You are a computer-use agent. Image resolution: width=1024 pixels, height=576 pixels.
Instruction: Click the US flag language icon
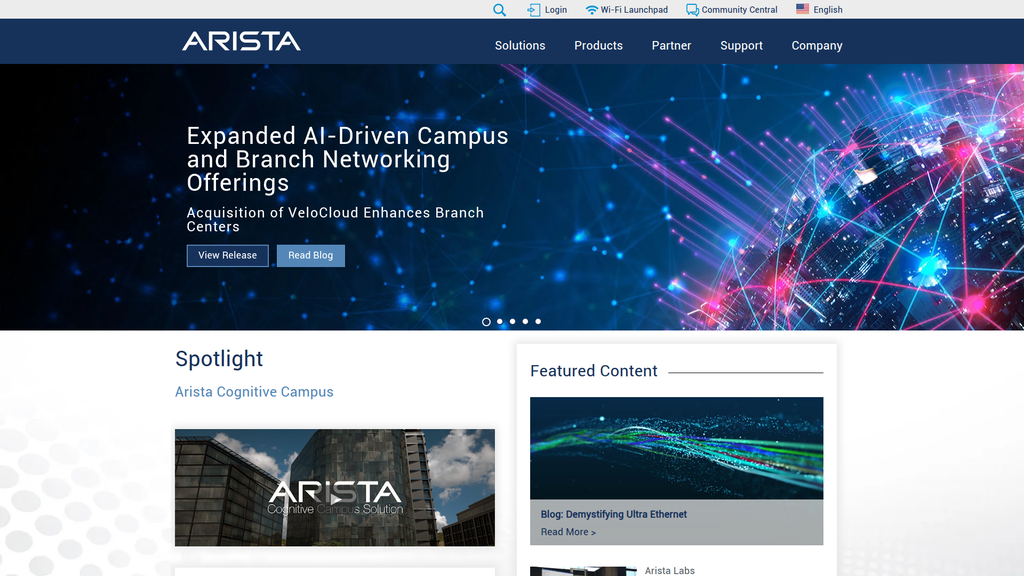[802, 9]
